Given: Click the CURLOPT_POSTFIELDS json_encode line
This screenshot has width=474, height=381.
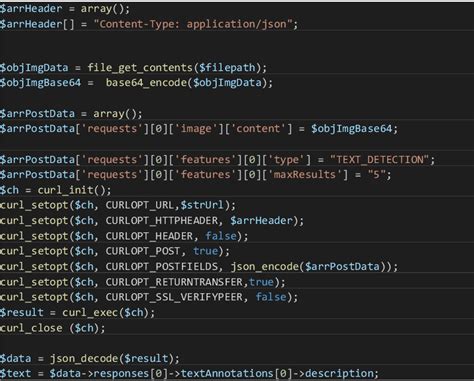Looking at the screenshot, I should tap(199, 267).
